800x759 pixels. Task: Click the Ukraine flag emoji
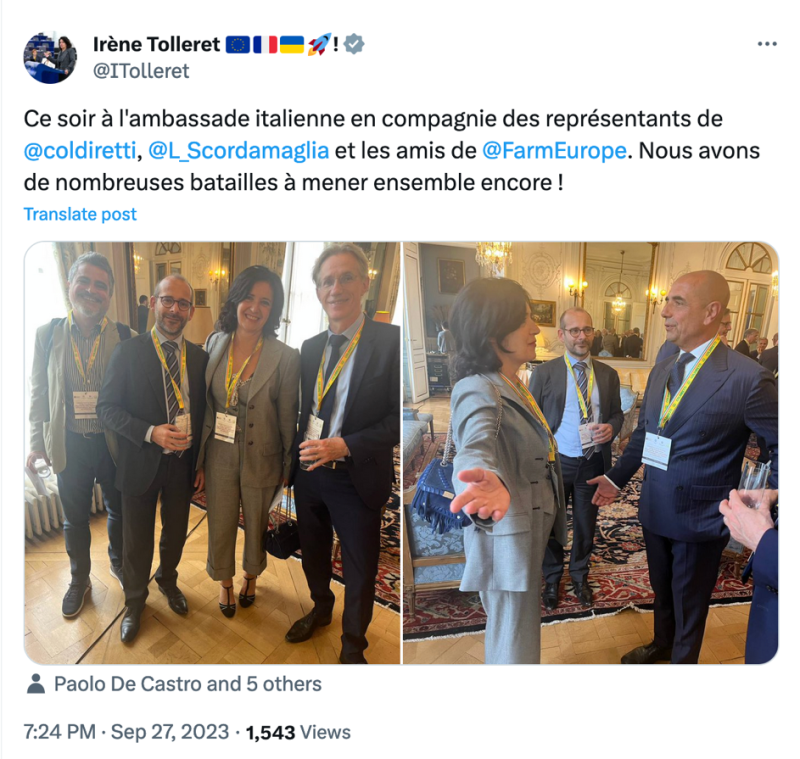pyautogui.click(x=292, y=44)
